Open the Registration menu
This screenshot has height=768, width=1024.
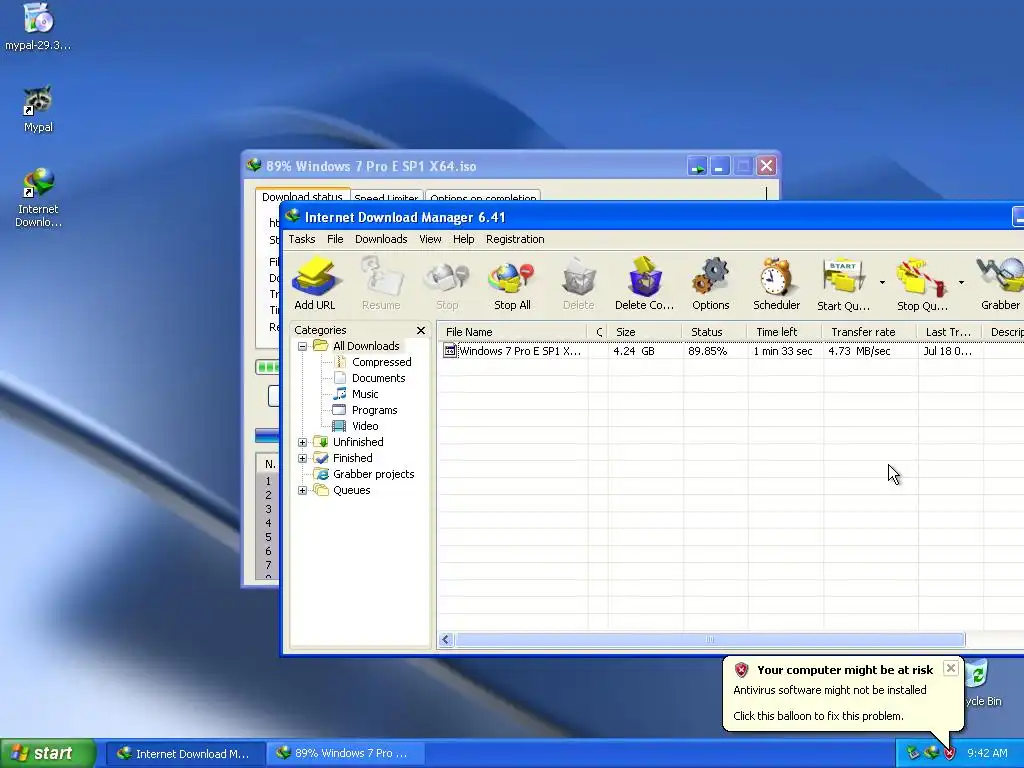pyautogui.click(x=515, y=239)
